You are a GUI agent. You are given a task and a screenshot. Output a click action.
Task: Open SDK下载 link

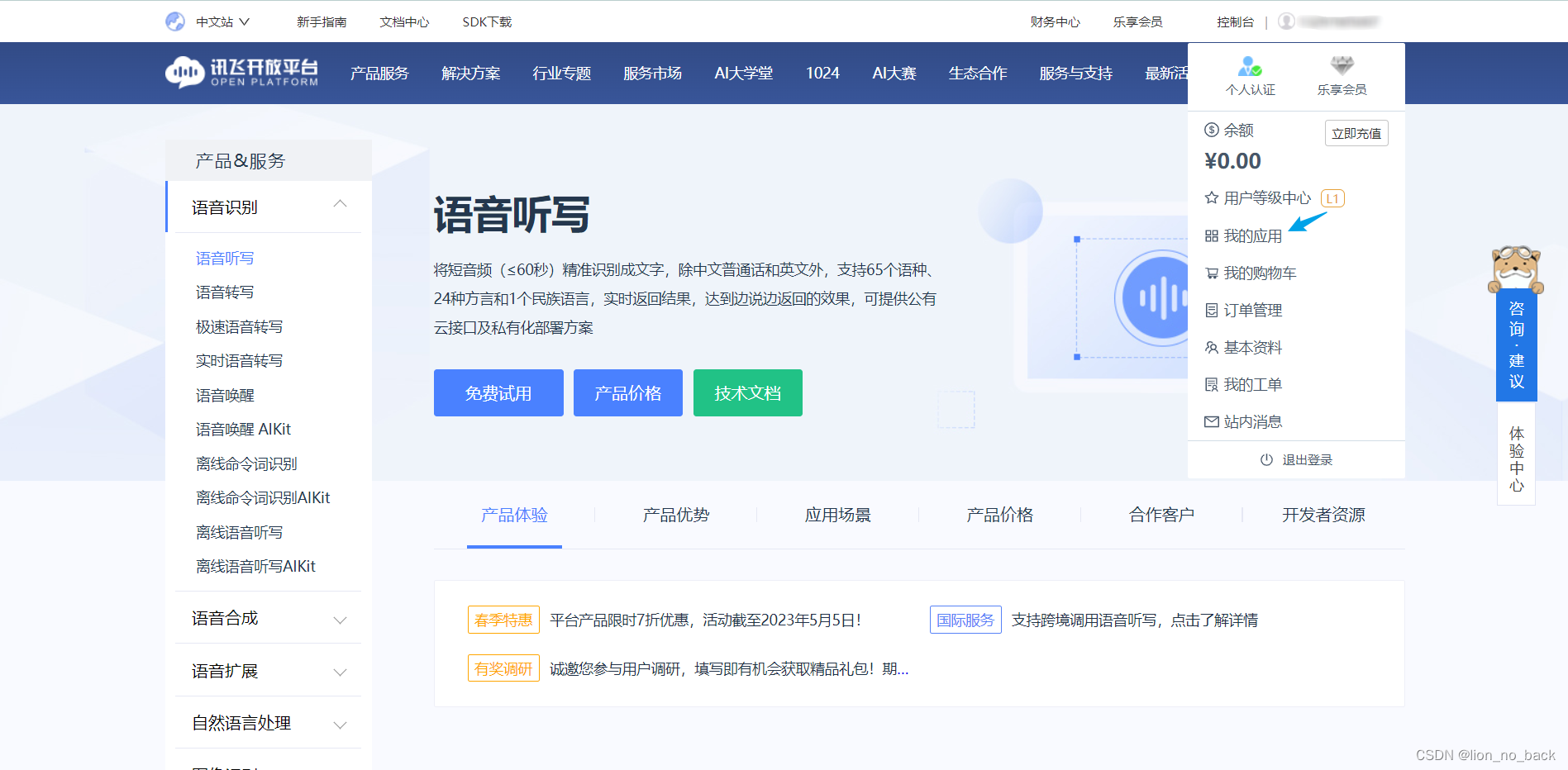click(487, 22)
